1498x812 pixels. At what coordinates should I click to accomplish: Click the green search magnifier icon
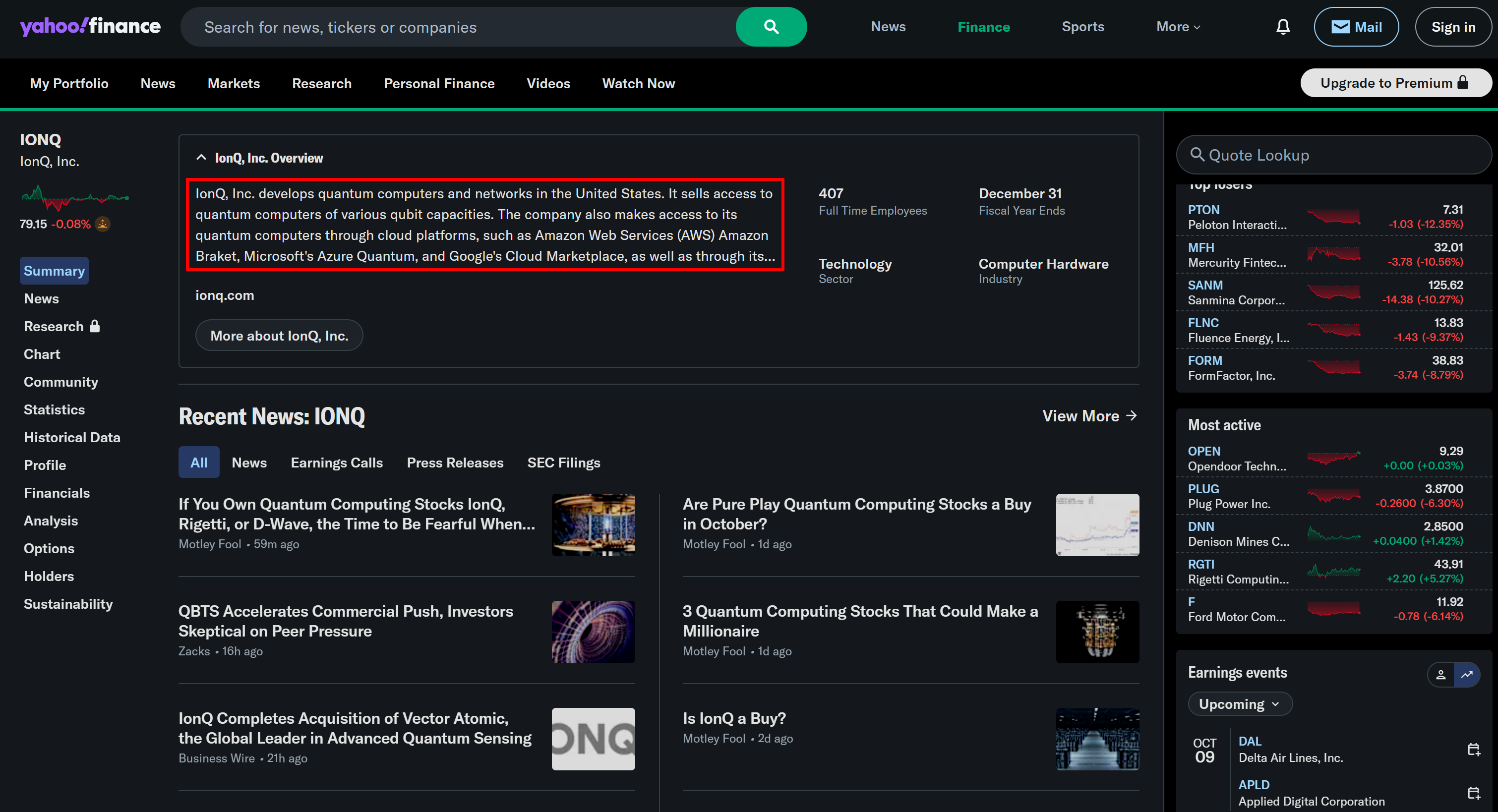click(771, 26)
